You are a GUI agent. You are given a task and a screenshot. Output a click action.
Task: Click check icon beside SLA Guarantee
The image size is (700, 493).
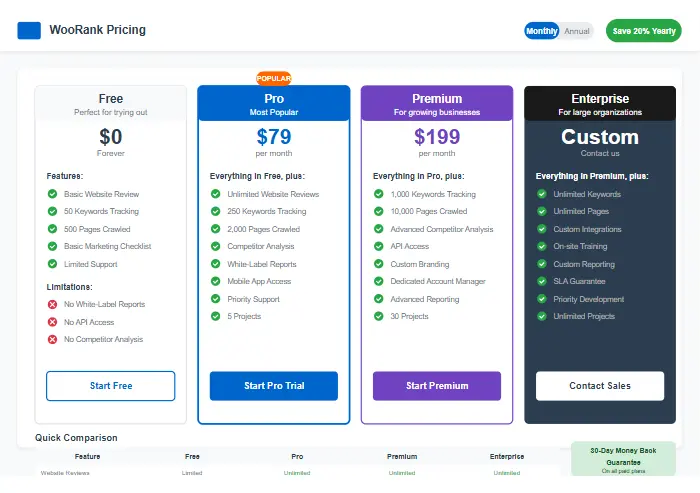coord(542,282)
